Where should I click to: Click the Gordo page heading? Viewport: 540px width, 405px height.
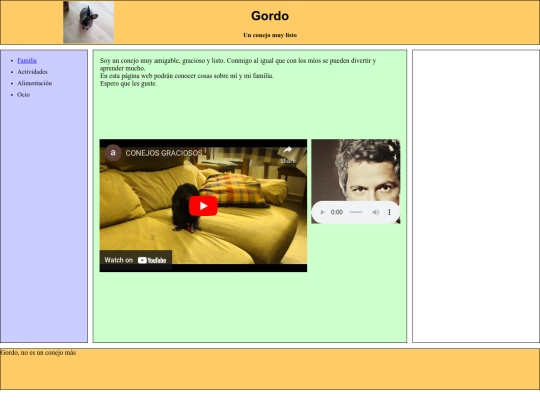click(270, 16)
